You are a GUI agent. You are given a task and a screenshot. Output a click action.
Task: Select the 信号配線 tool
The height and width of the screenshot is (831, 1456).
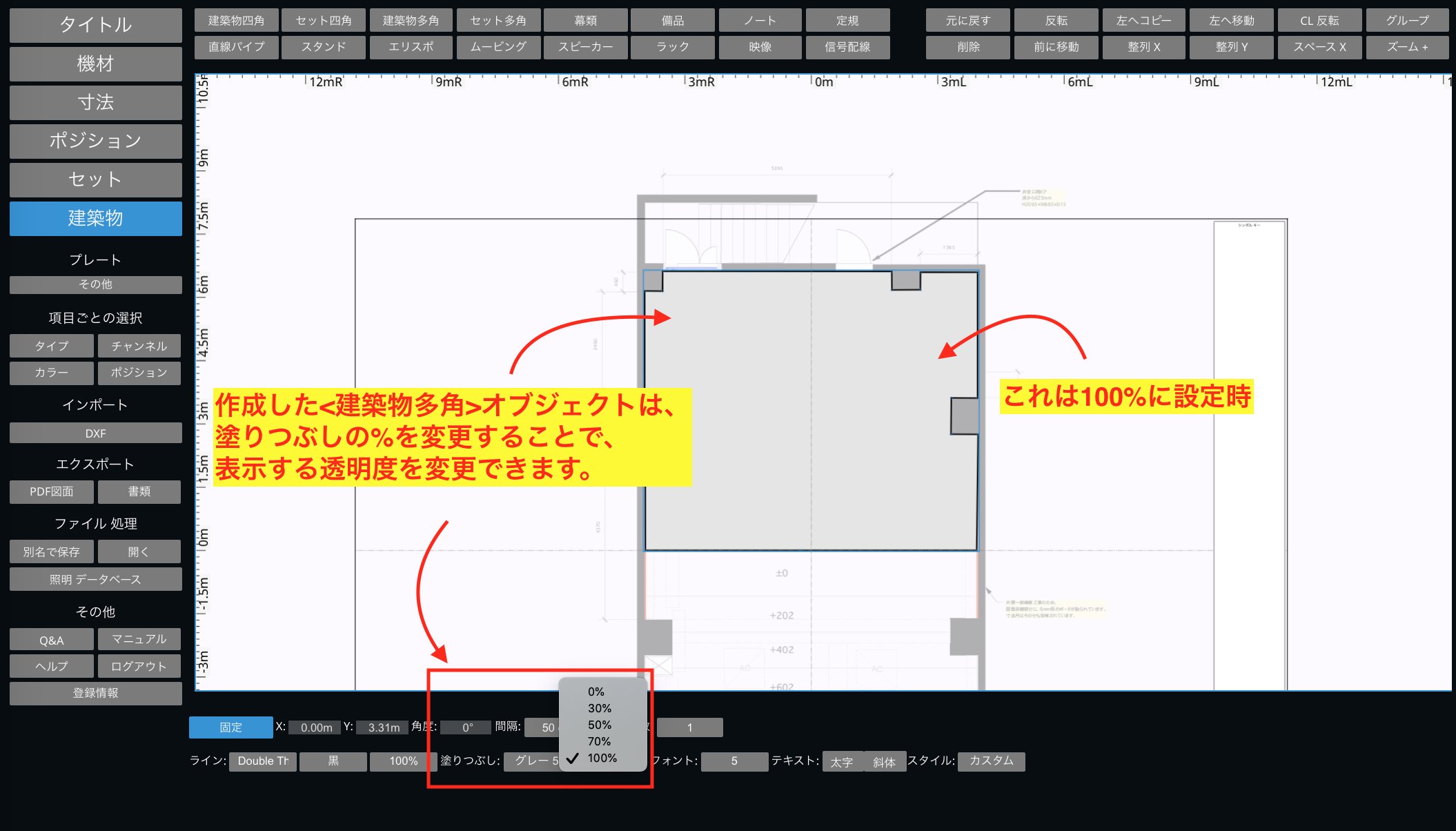coord(847,47)
